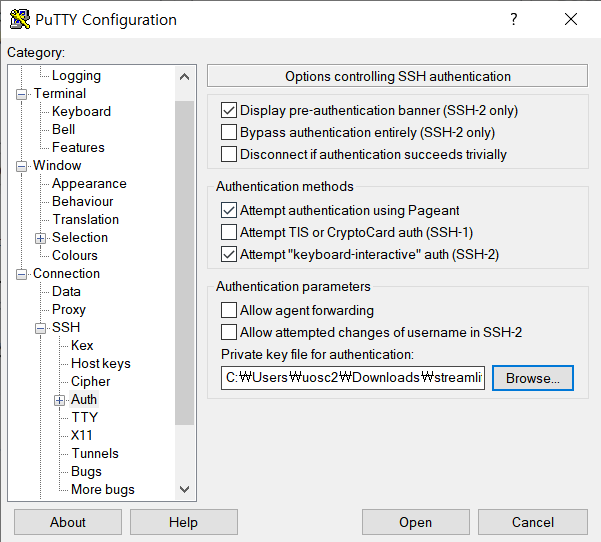Select the Bugs category

(x=86, y=471)
